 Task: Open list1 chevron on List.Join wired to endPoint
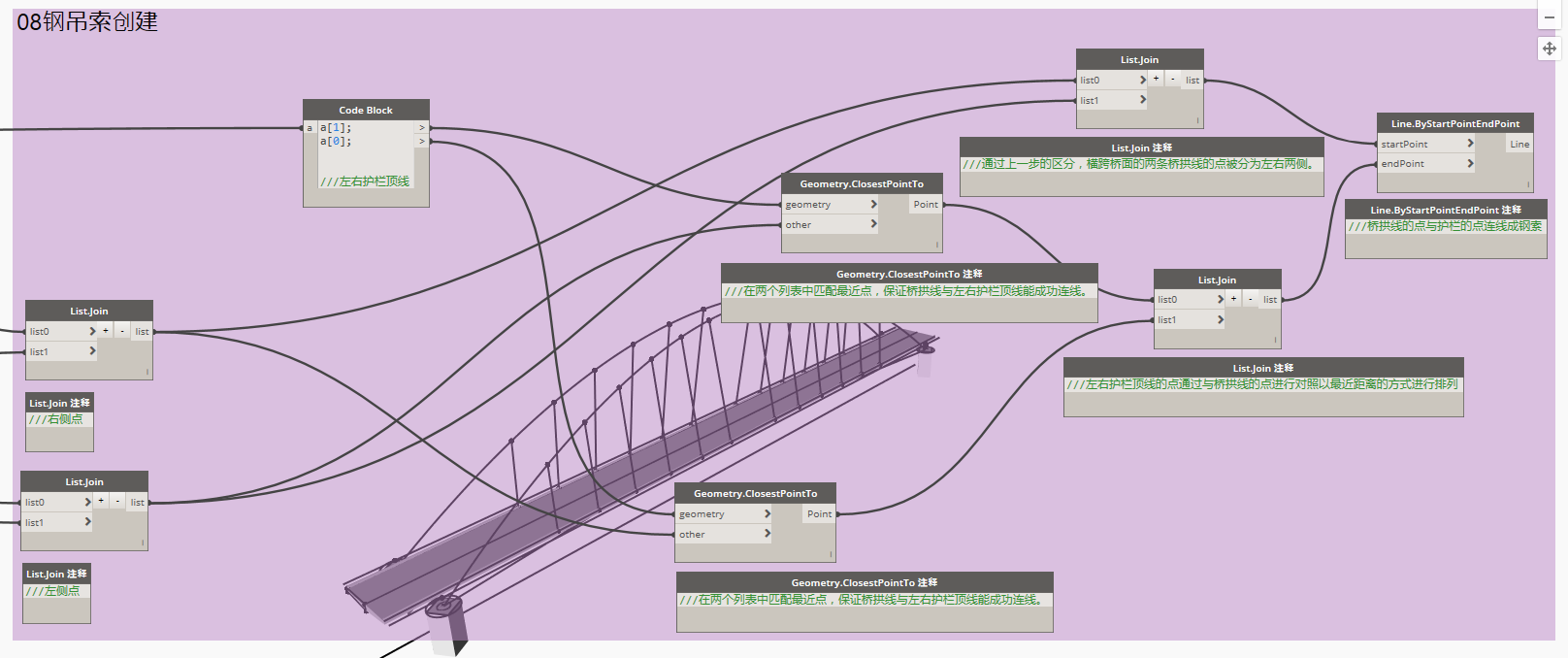pos(1220,319)
